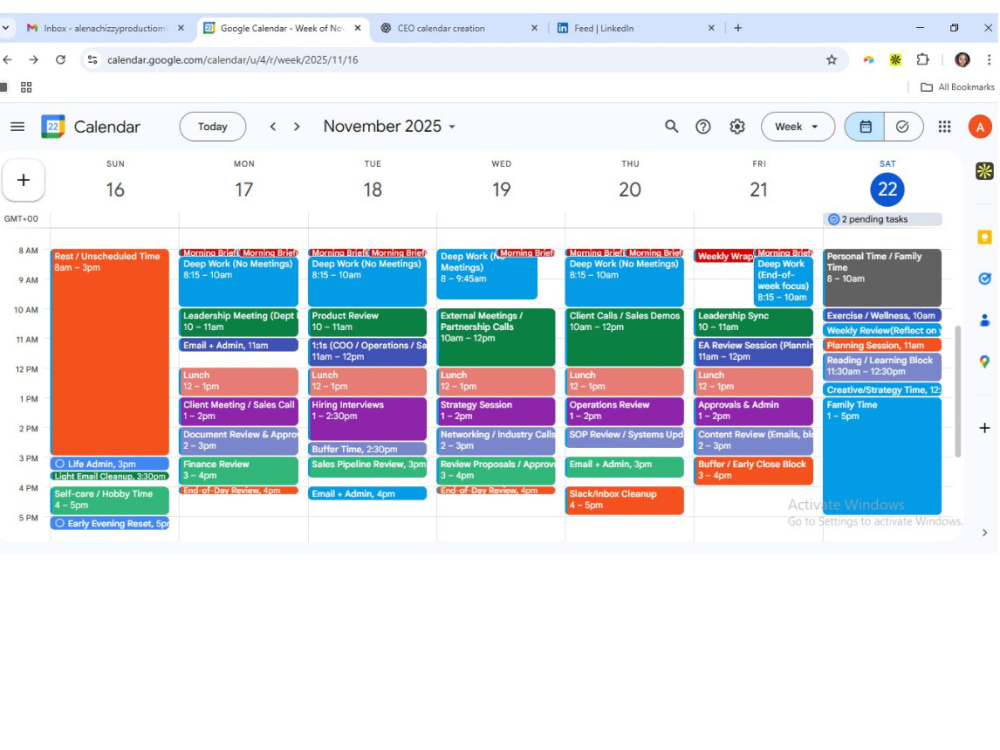The width and height of the screenshot is (1000, 750).
Task: Open Chrome three-dot menu
Action: pyautogui.click(x=989, y=60)
